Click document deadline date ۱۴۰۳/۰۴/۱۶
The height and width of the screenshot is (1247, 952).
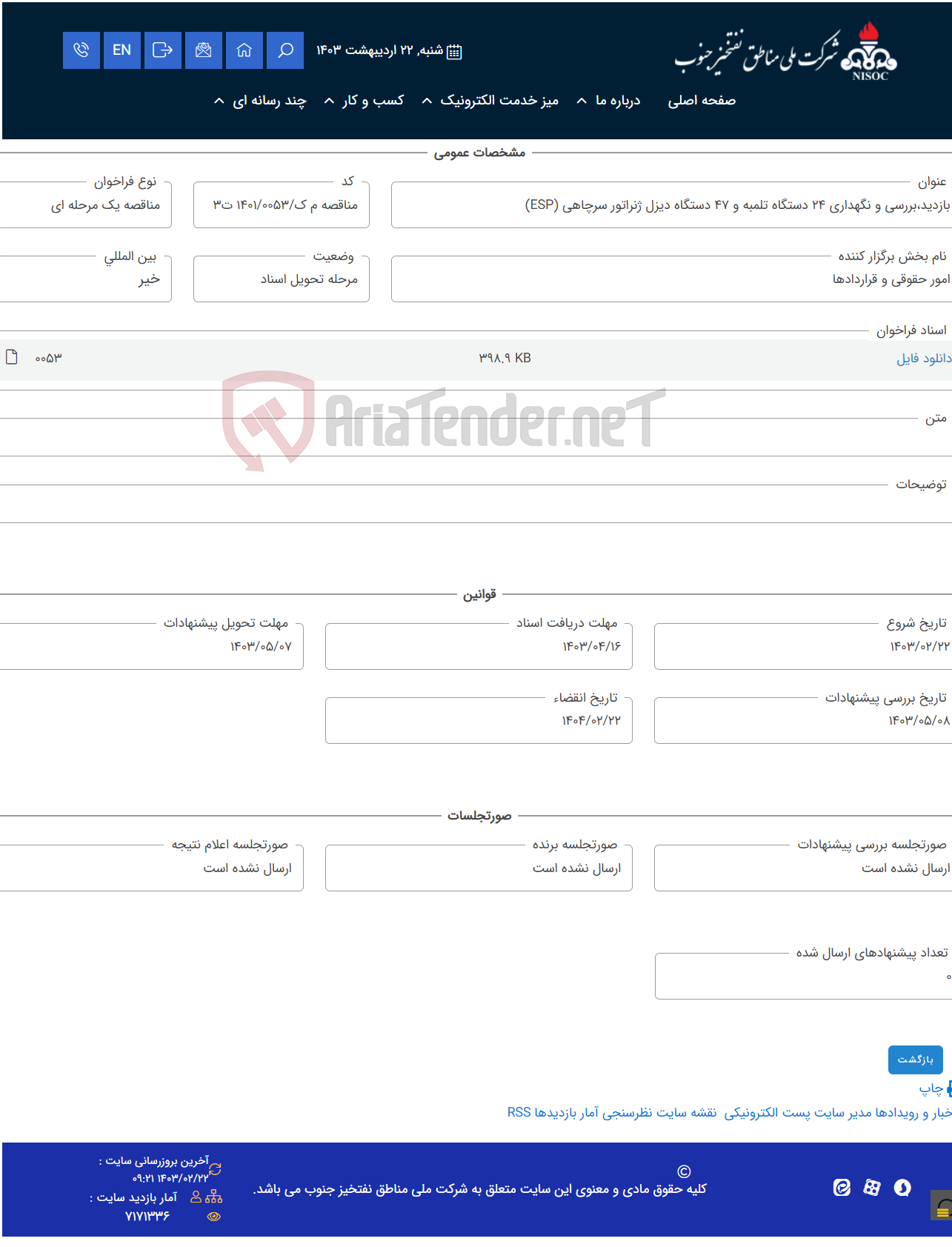point(591,647)
